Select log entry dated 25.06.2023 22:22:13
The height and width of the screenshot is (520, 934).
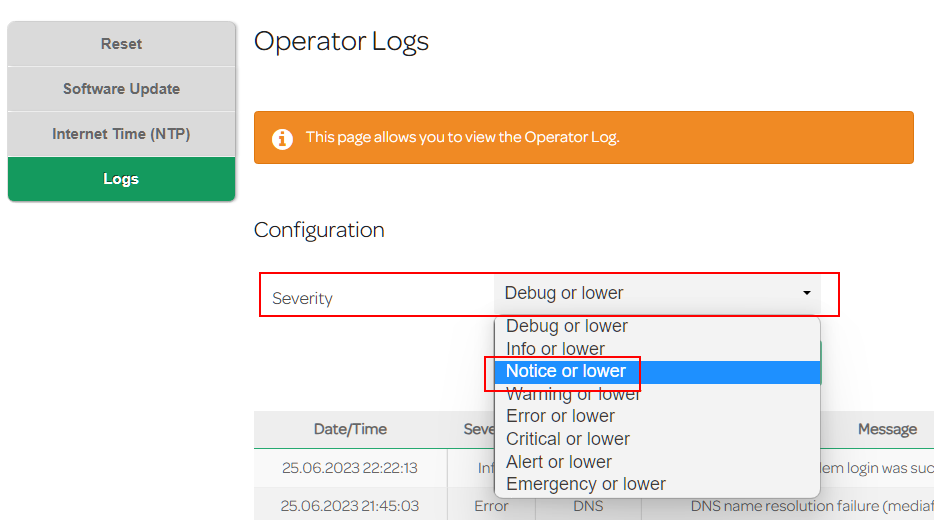click(350, 467)
